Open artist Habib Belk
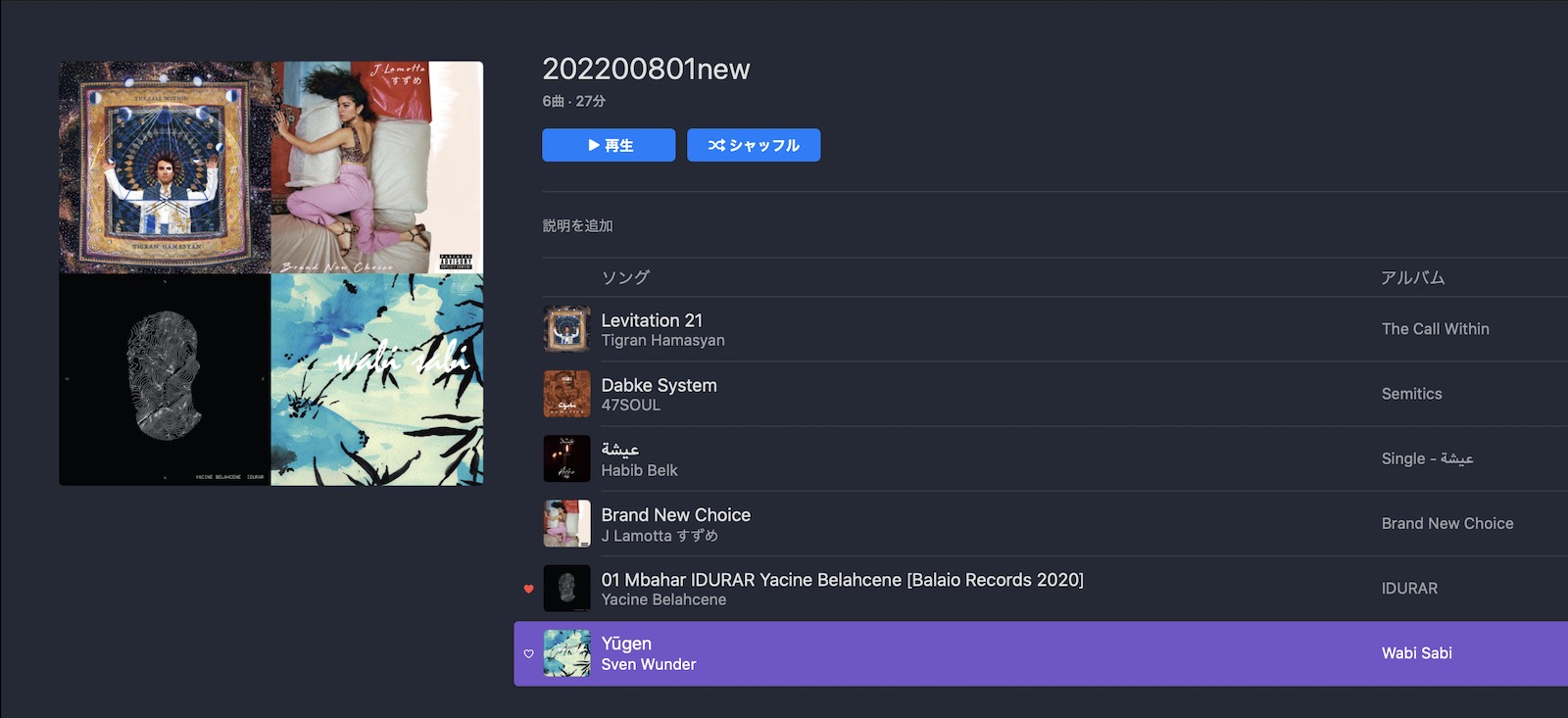 639,470
